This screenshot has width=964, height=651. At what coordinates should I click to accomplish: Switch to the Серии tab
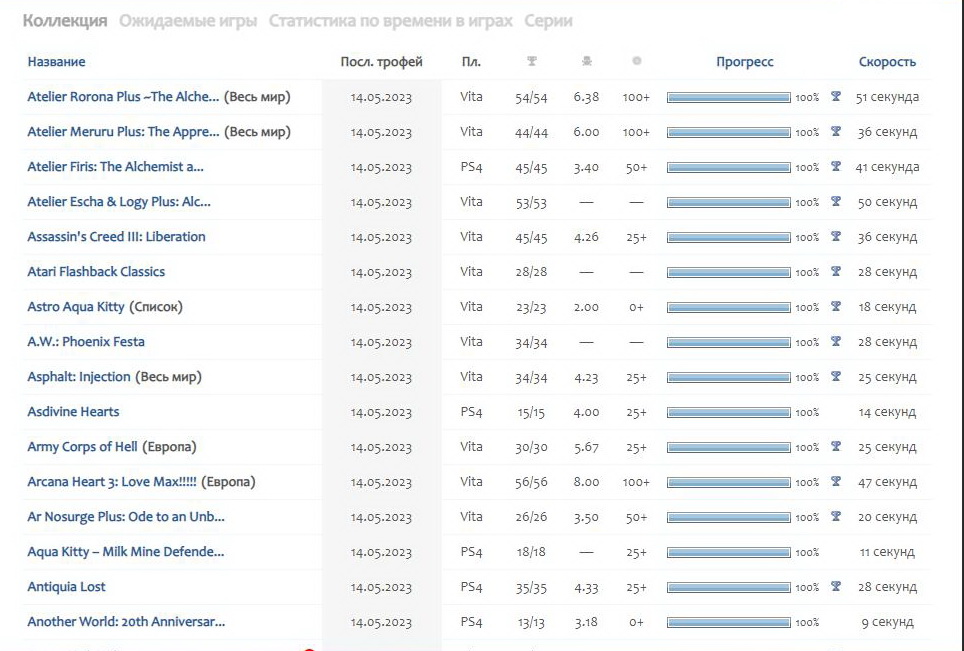548,21
